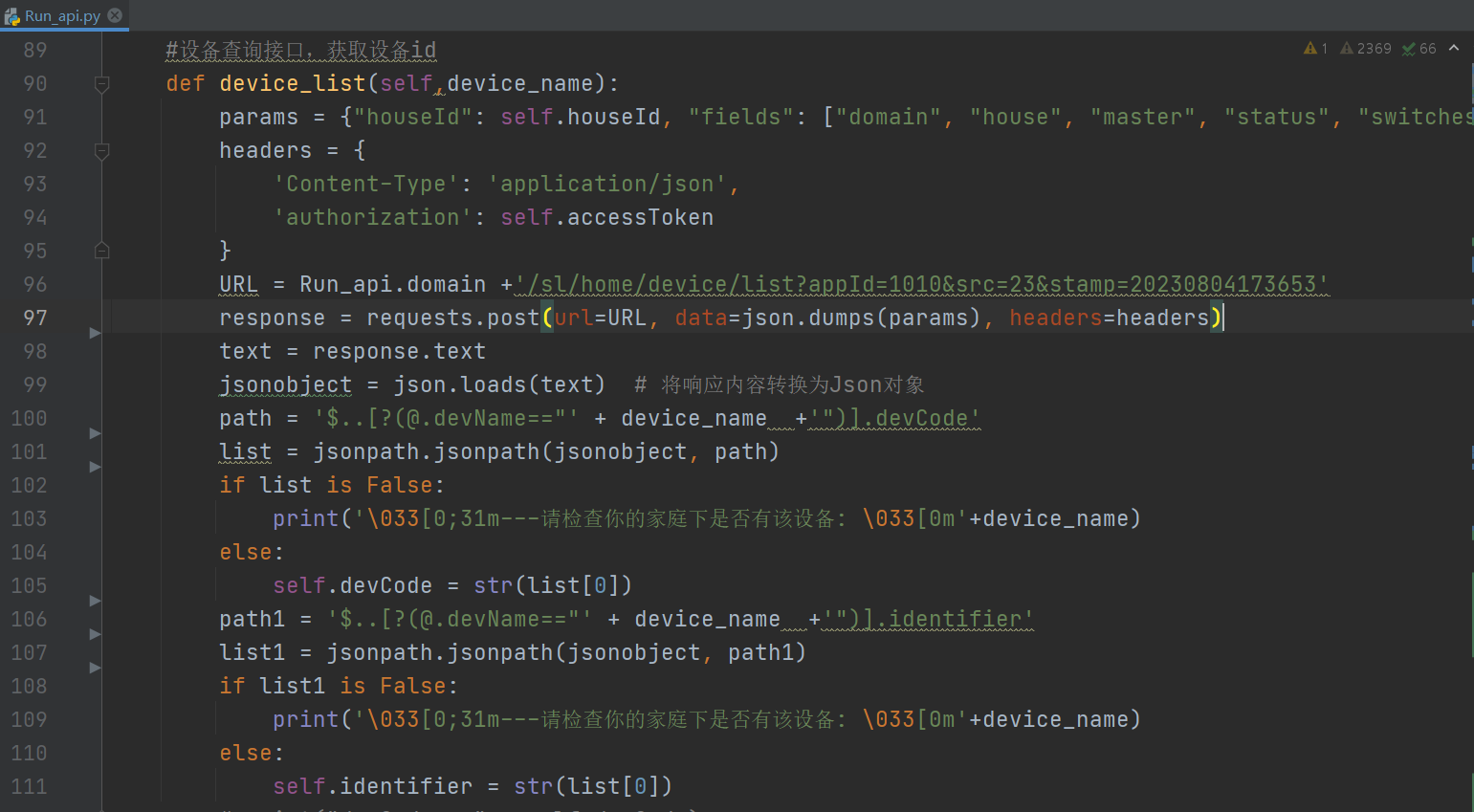This screenshot has width=1474, height=812.
Task: Click the print statement on line 109
Action: click(x=707, y=719)
